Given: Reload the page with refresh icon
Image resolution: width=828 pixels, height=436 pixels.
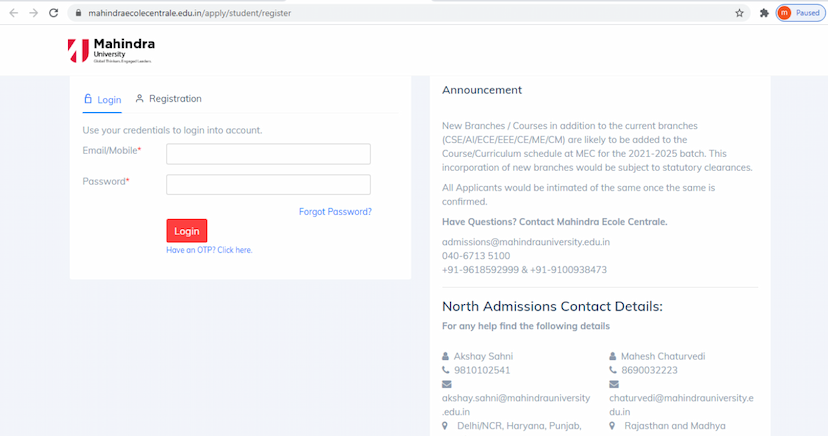Looking at the screenshot, I should pyautogui.click(x=54, y=13).
